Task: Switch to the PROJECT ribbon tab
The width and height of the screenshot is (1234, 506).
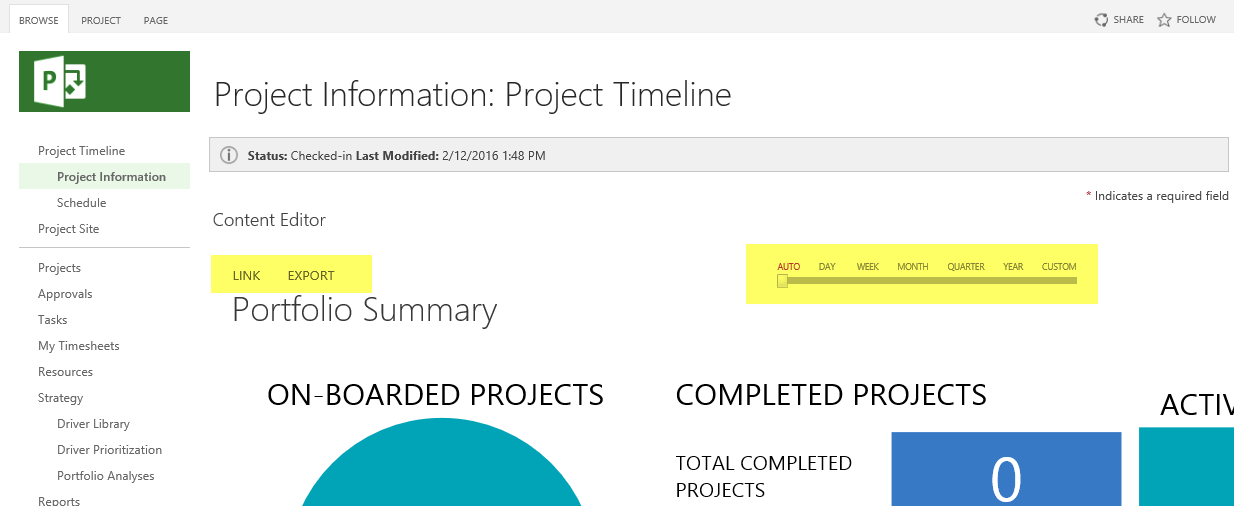Action: (101, 20)
